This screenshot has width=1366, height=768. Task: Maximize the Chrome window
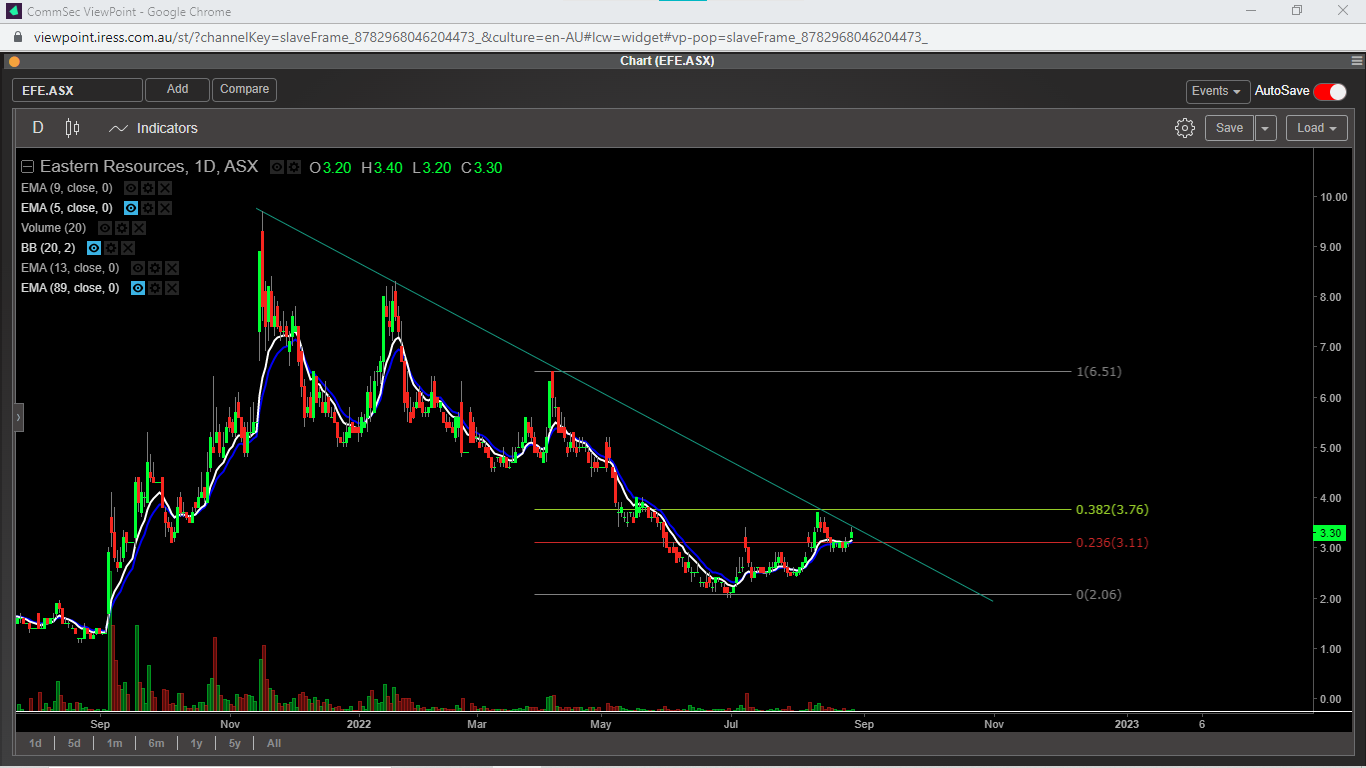pos(1297,11)
